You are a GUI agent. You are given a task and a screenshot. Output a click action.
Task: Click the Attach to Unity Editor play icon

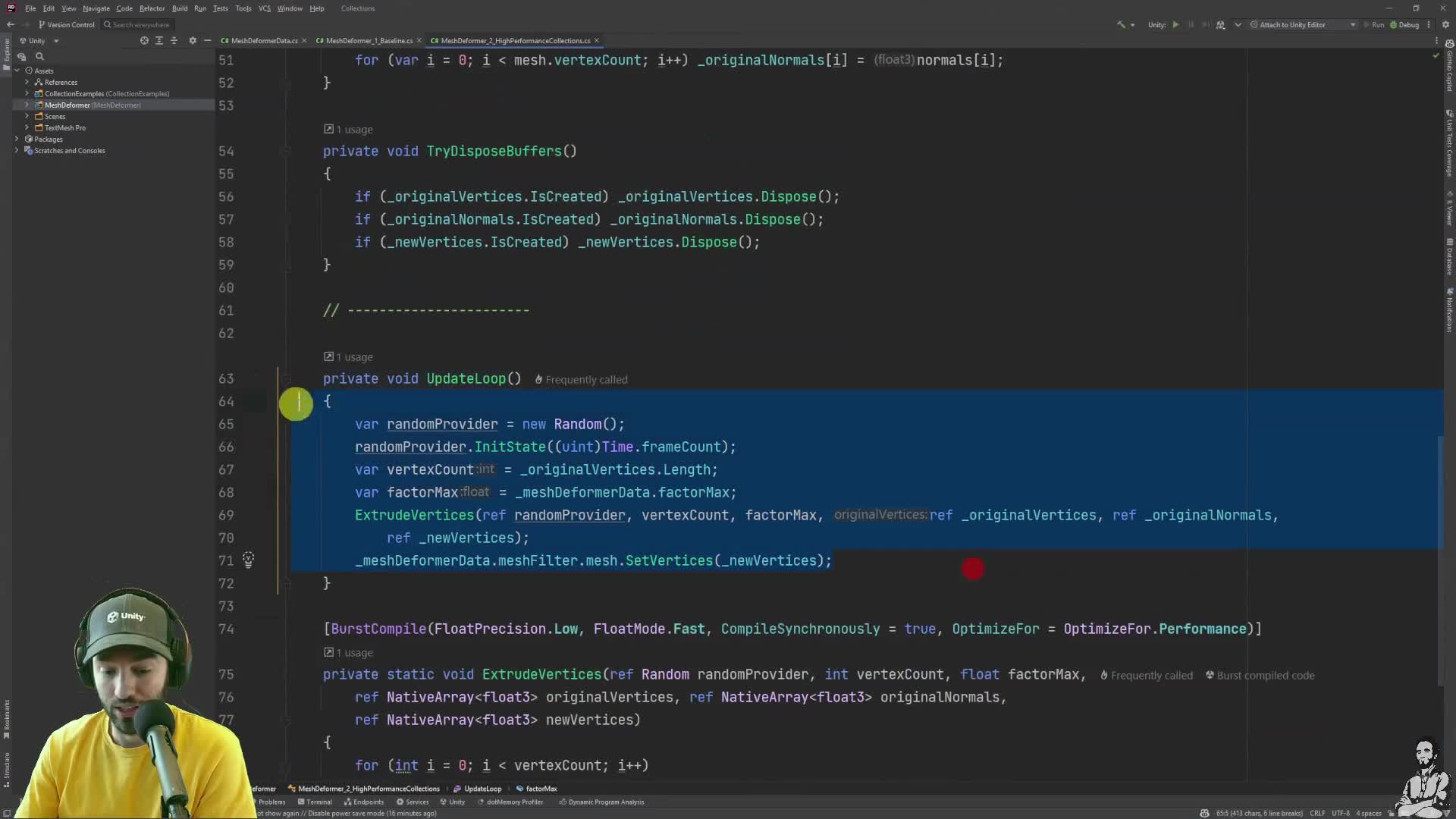pos(1367,25)
